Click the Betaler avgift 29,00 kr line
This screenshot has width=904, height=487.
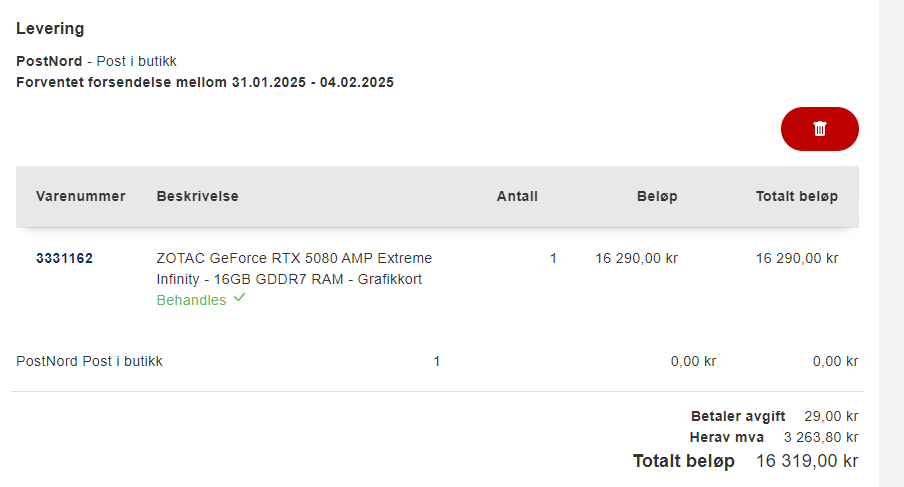tap(774, 416)
